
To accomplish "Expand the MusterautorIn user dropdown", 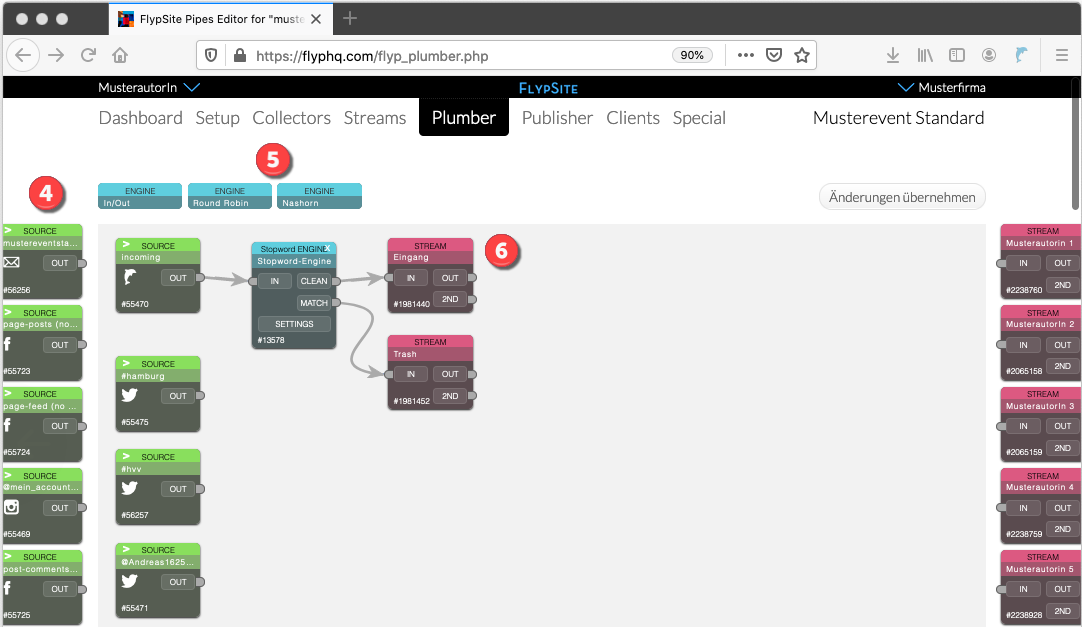I will pos(192,88).
